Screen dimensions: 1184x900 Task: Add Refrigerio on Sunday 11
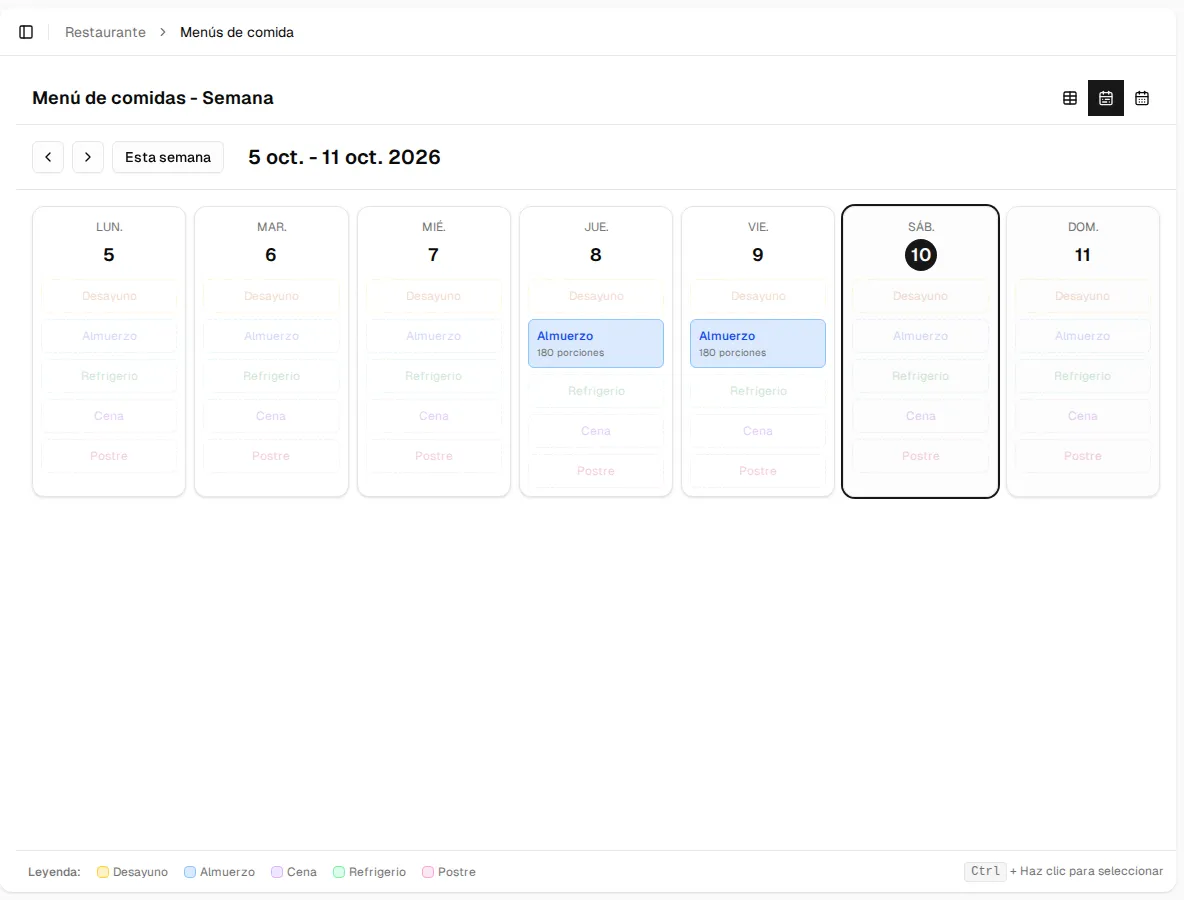click(x=1083, y=376)
